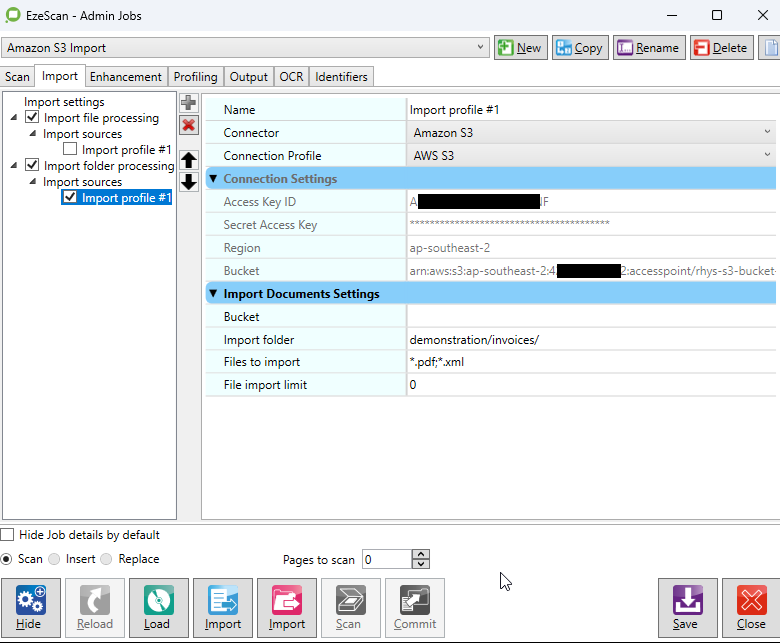Select the Replace radio button
Image resolution: width=780 pixels, height=643 pixels.
pos(108,559)
